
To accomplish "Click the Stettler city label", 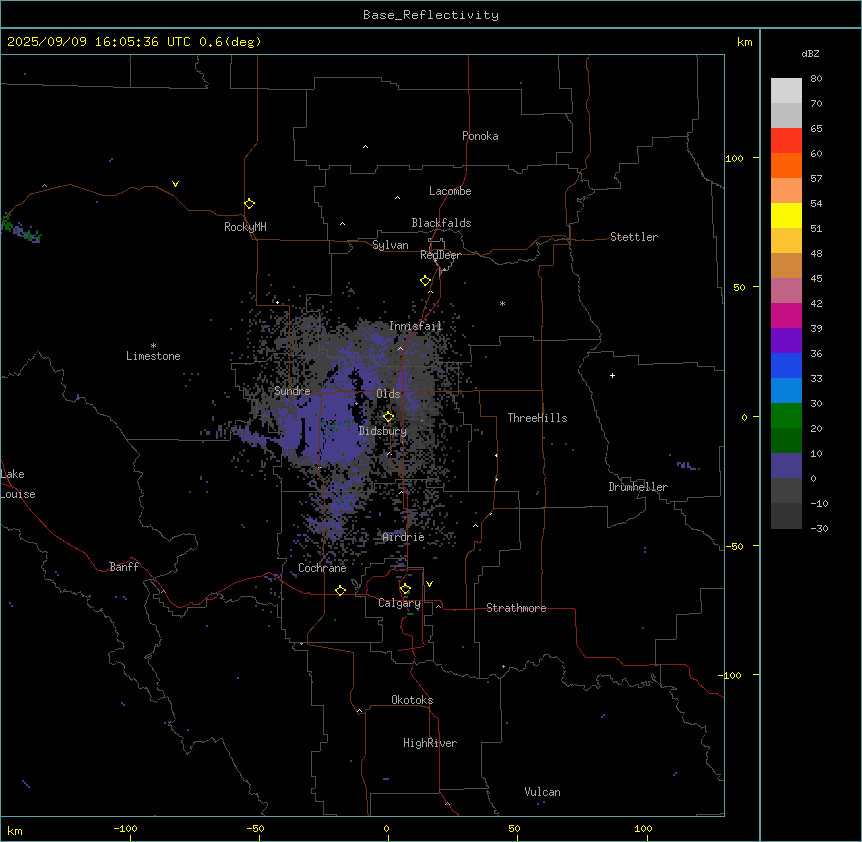I will click(634, 237).
